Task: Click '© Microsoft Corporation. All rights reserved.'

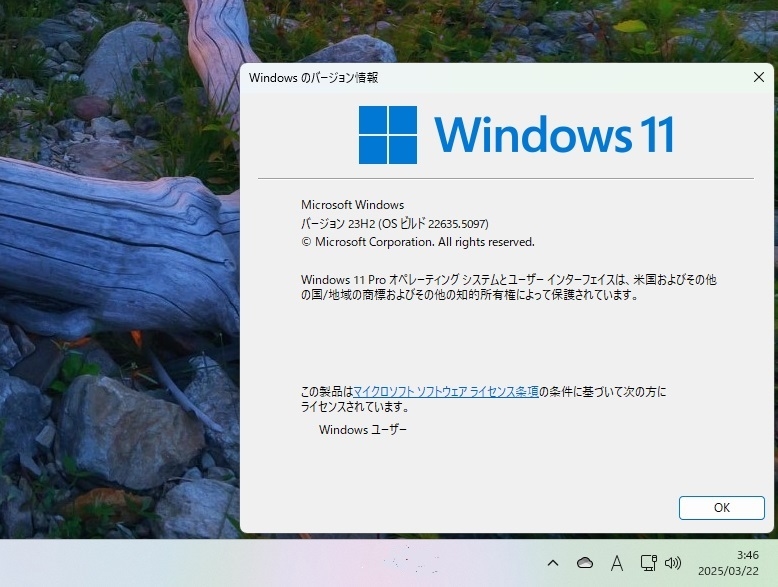Action: click(x=418, y=242)
